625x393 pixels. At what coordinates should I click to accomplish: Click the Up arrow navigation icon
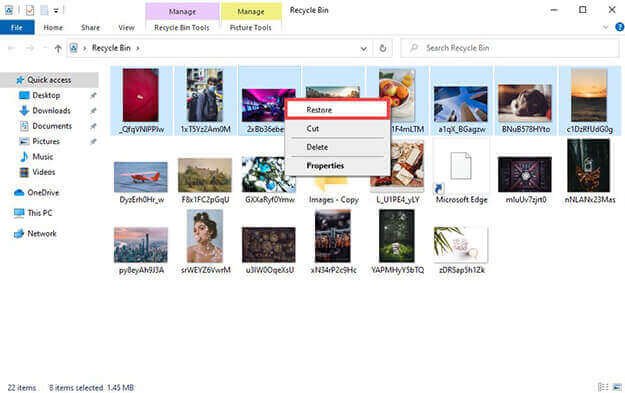click(x=58, y=48)
